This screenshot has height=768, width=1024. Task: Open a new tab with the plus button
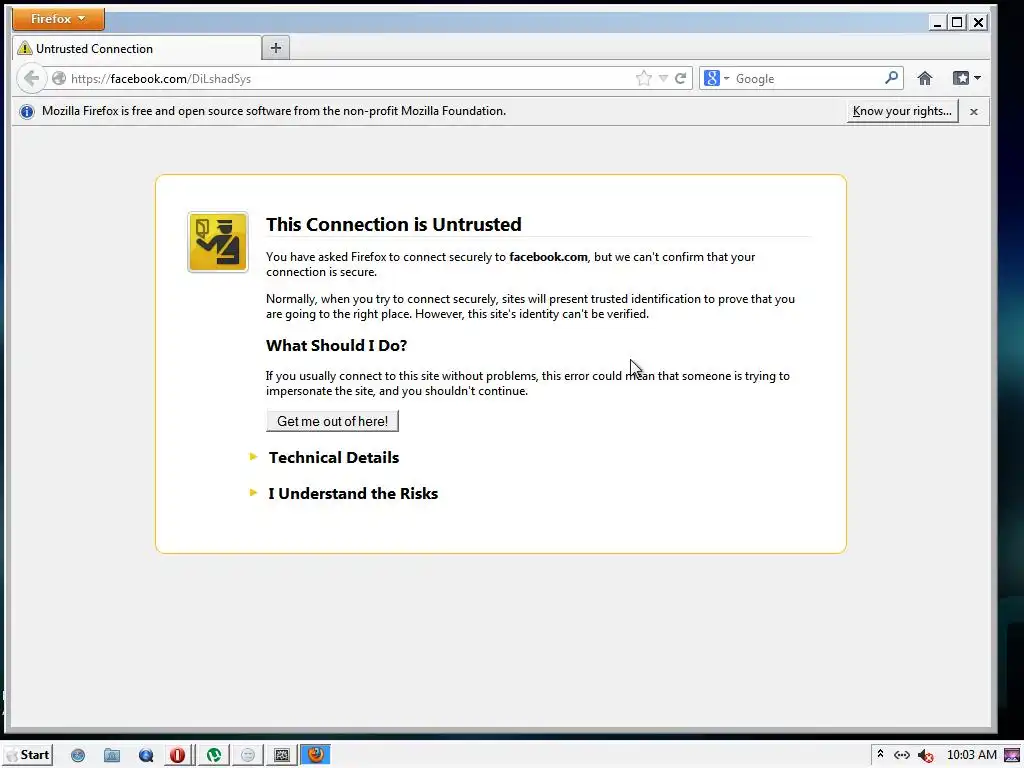tap(276, 48)
